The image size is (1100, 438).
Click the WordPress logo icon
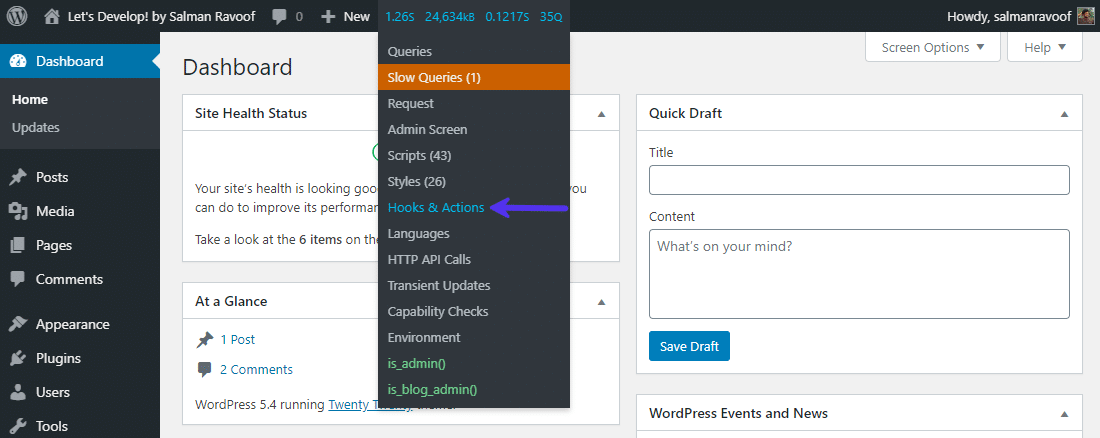pyautogui.click(x=17, y=16)
